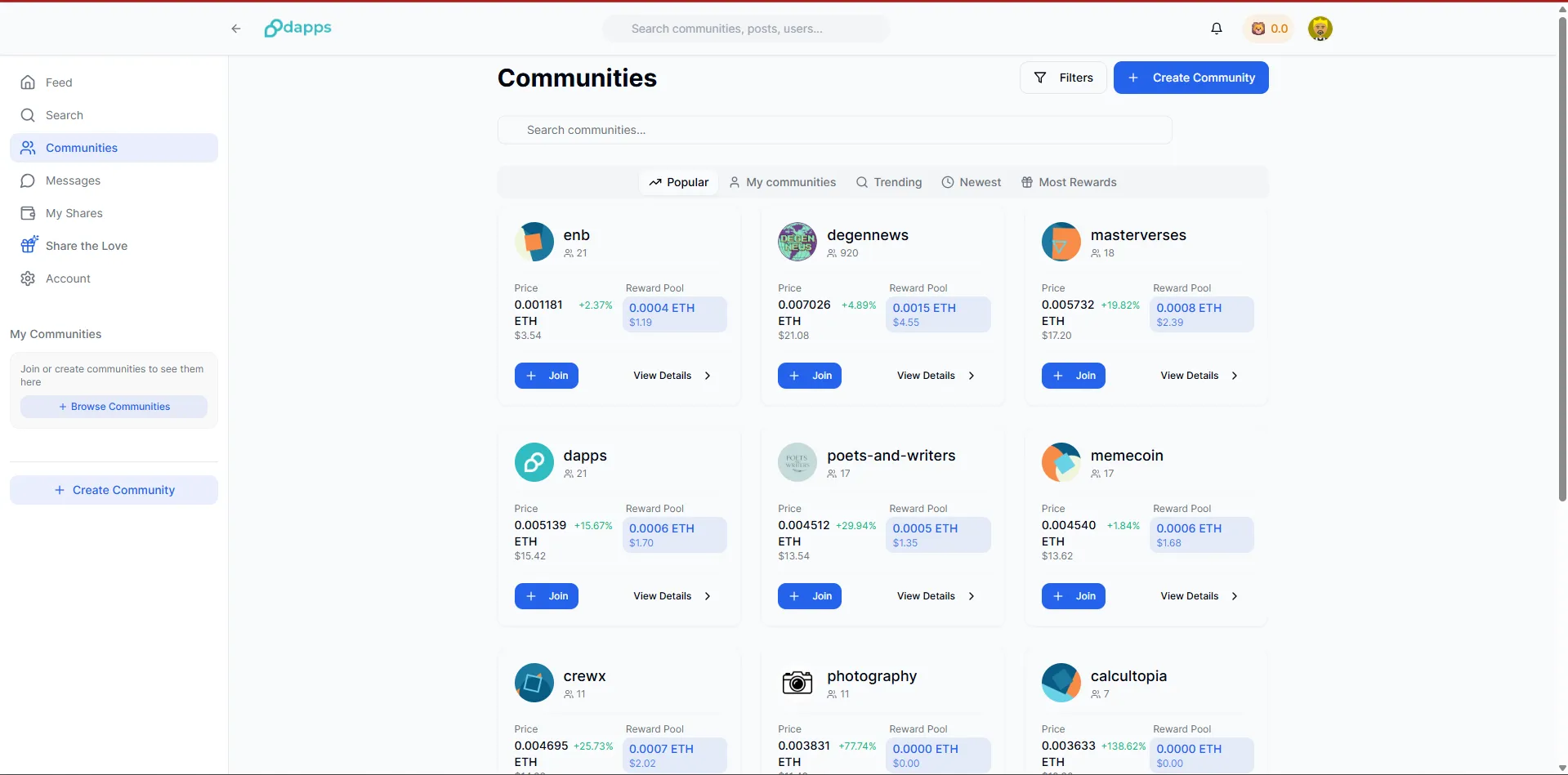This screenshot has width=1568, height=775.
Task: Switch to the Trending tab
Action: tap(889, 182)
